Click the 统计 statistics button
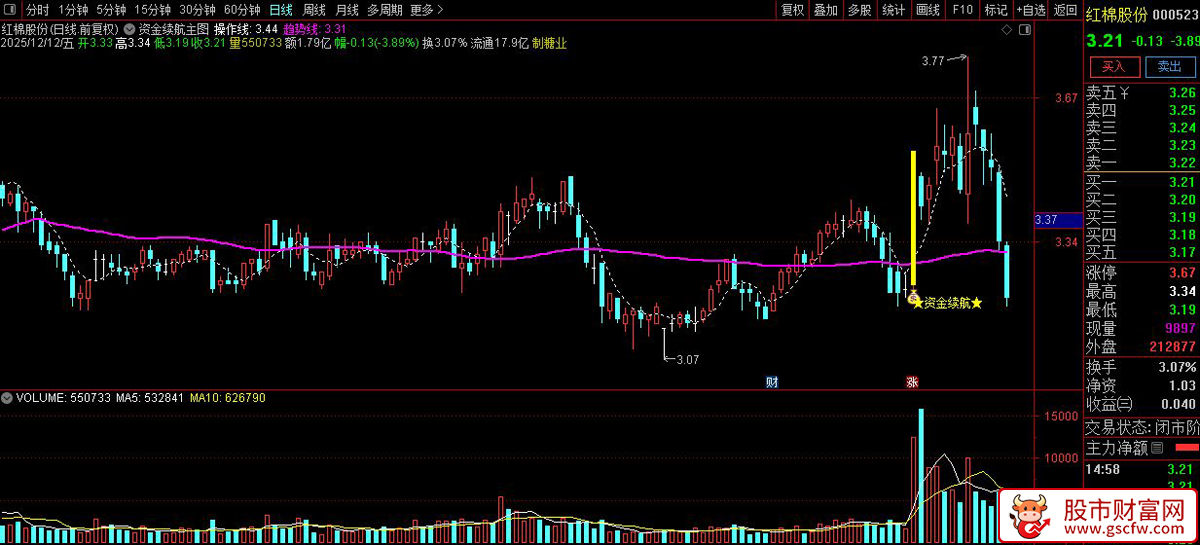The width and height of the screenshot is (1200, 545). (894, 10)
